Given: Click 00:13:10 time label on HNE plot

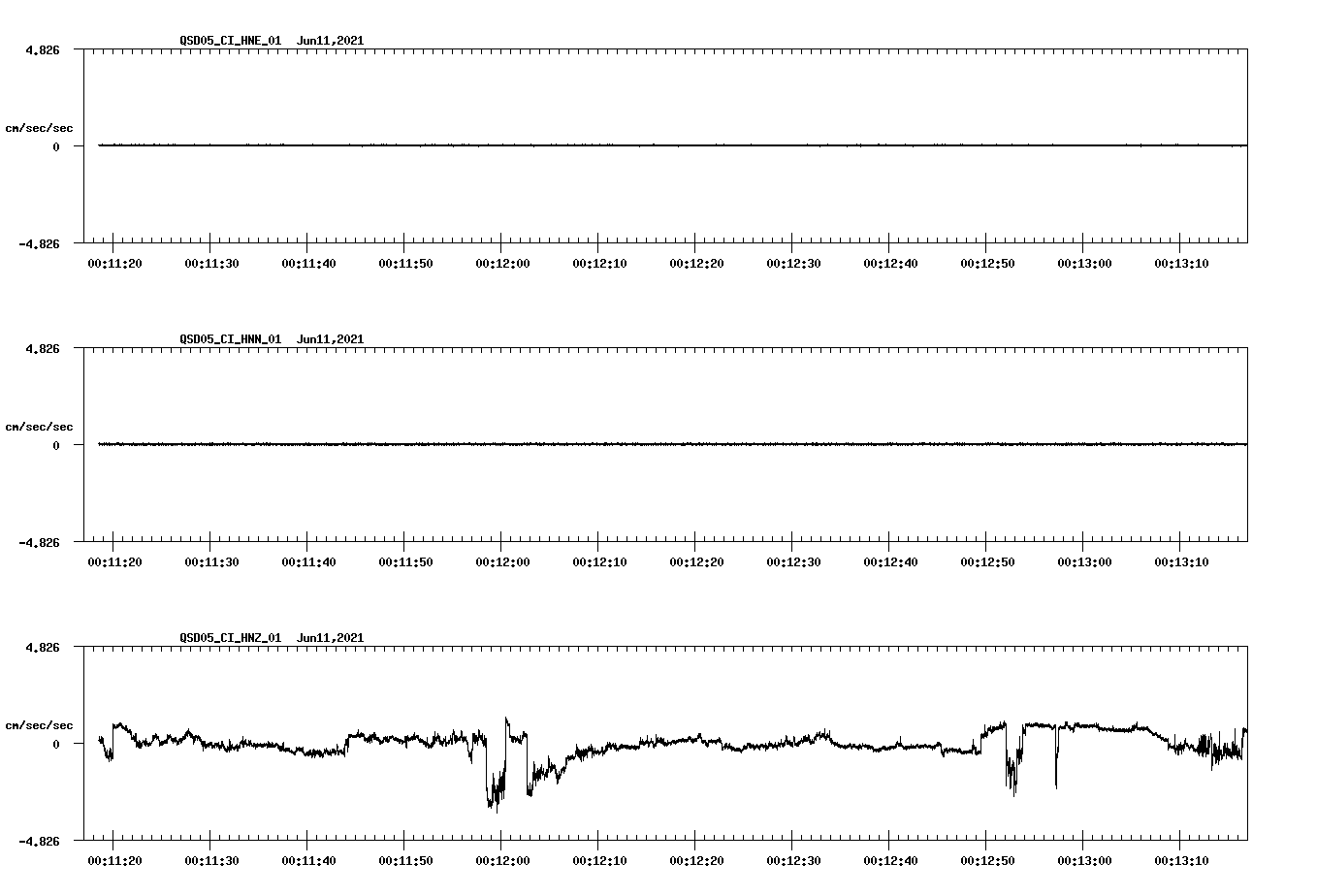Looking at the screenshot, I should [x=1181, y=264].
